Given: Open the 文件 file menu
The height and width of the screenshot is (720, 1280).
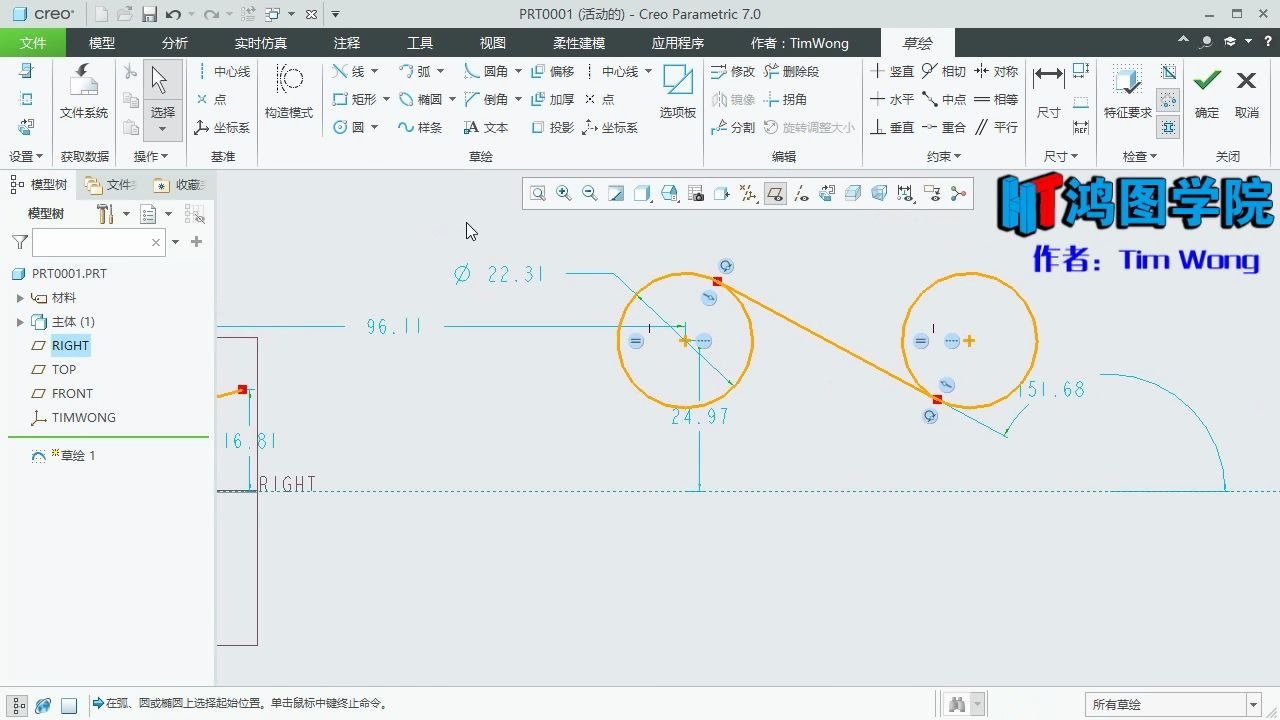Looking at the screenshot, I should 33,43.
